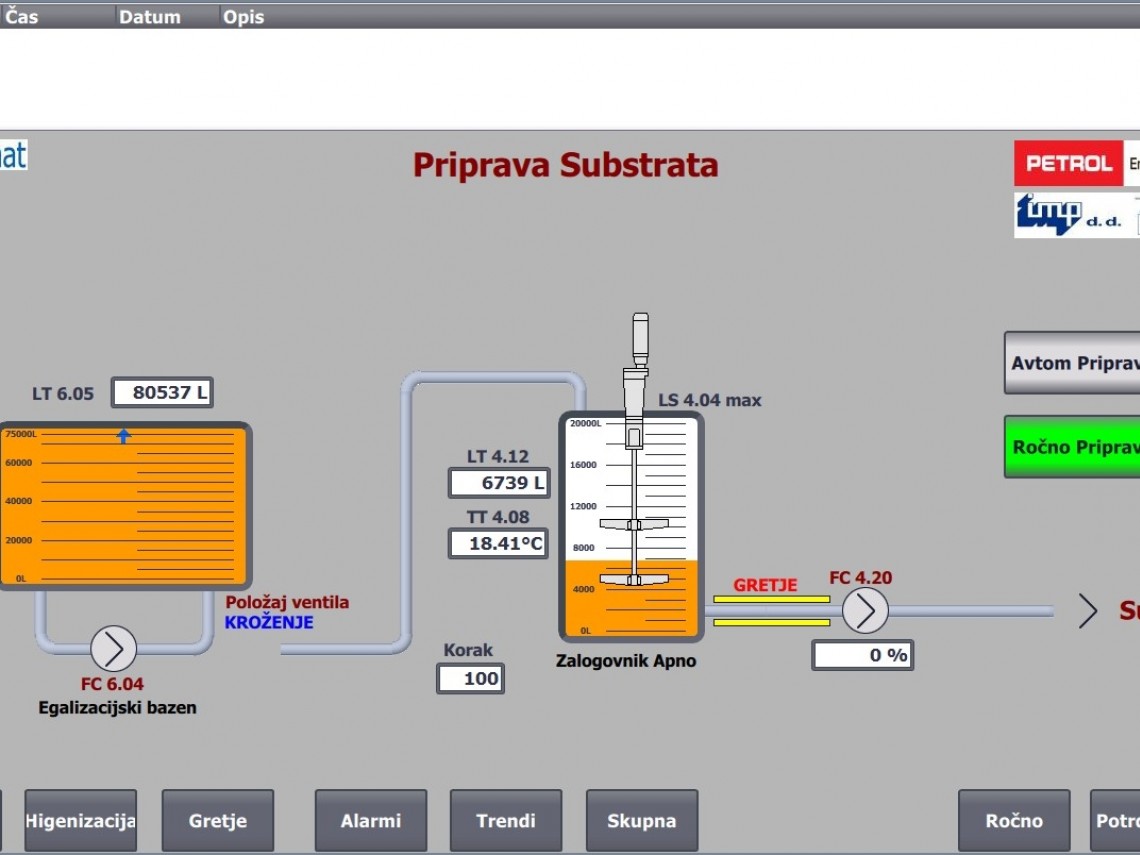Open the Higenizacija screen
The height and width of the screenshot is (855, 1140).
click(80, 821)
